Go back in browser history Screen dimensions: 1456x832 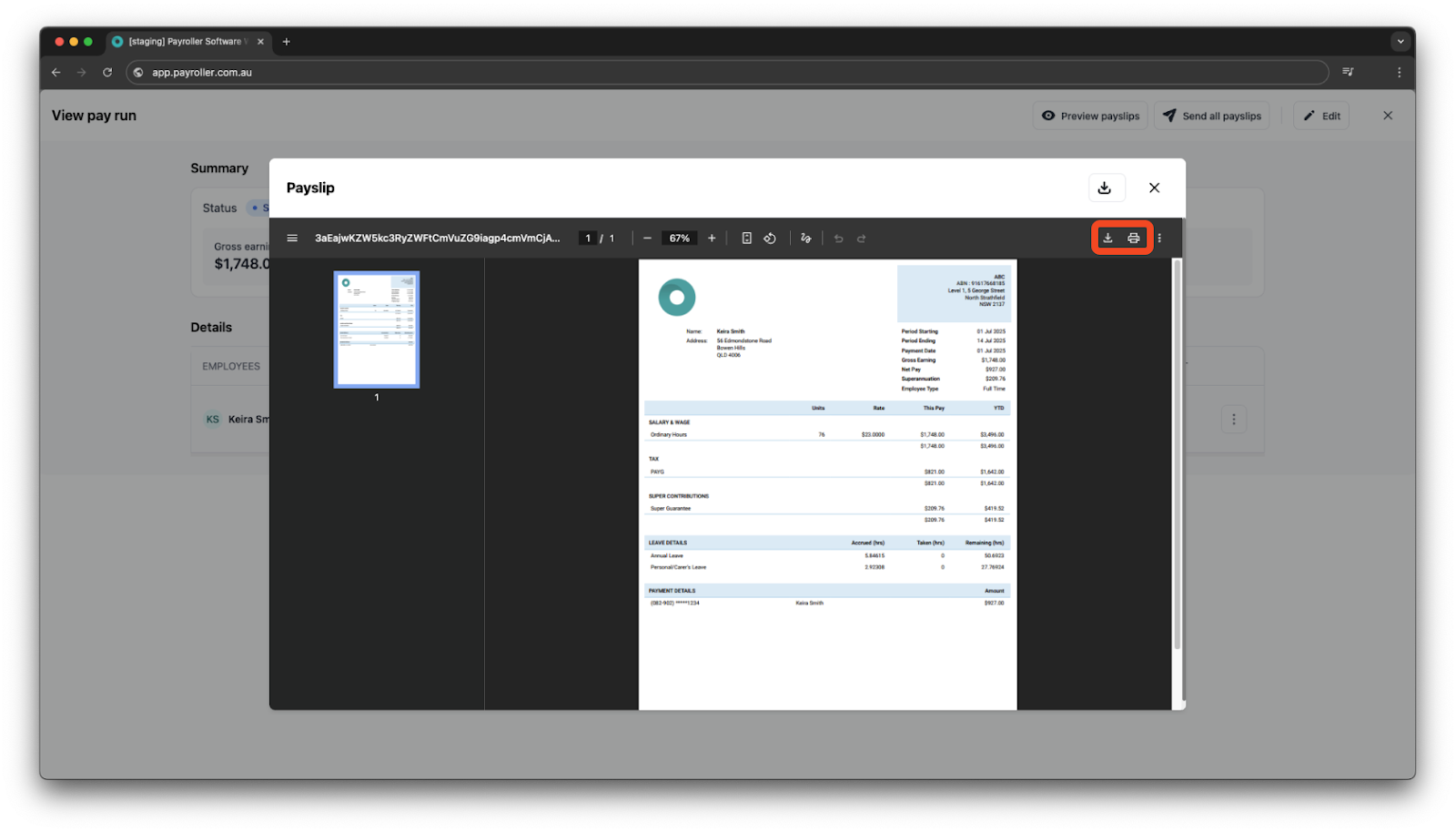56,73
